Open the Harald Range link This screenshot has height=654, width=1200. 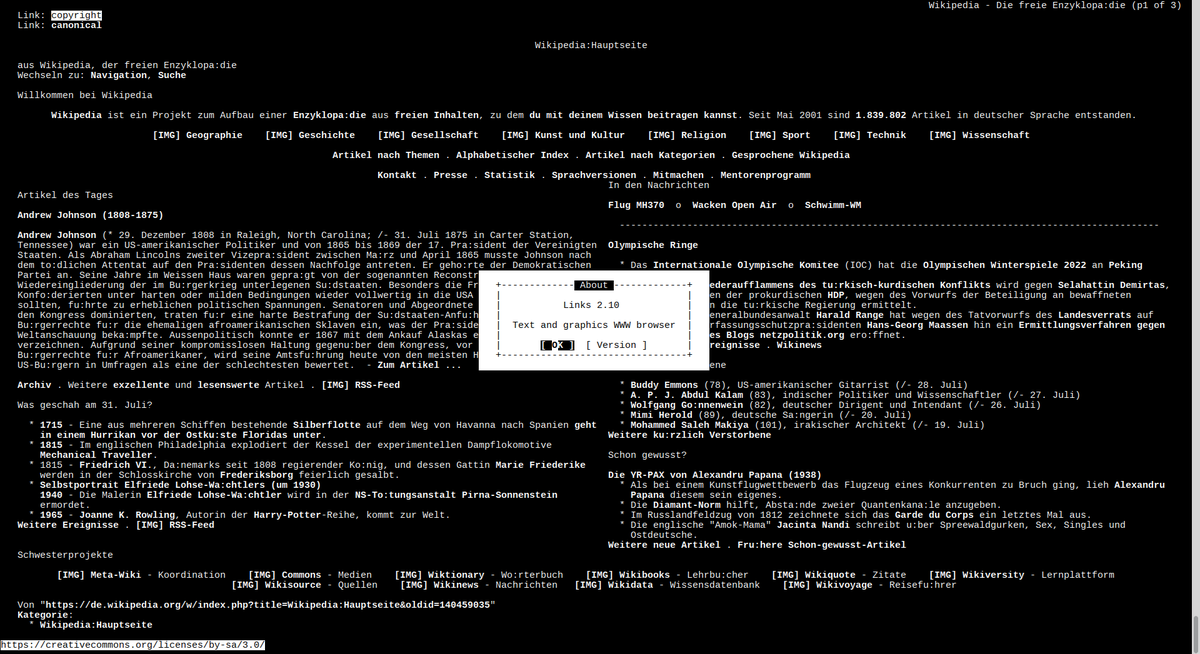[x=850, y=315]
